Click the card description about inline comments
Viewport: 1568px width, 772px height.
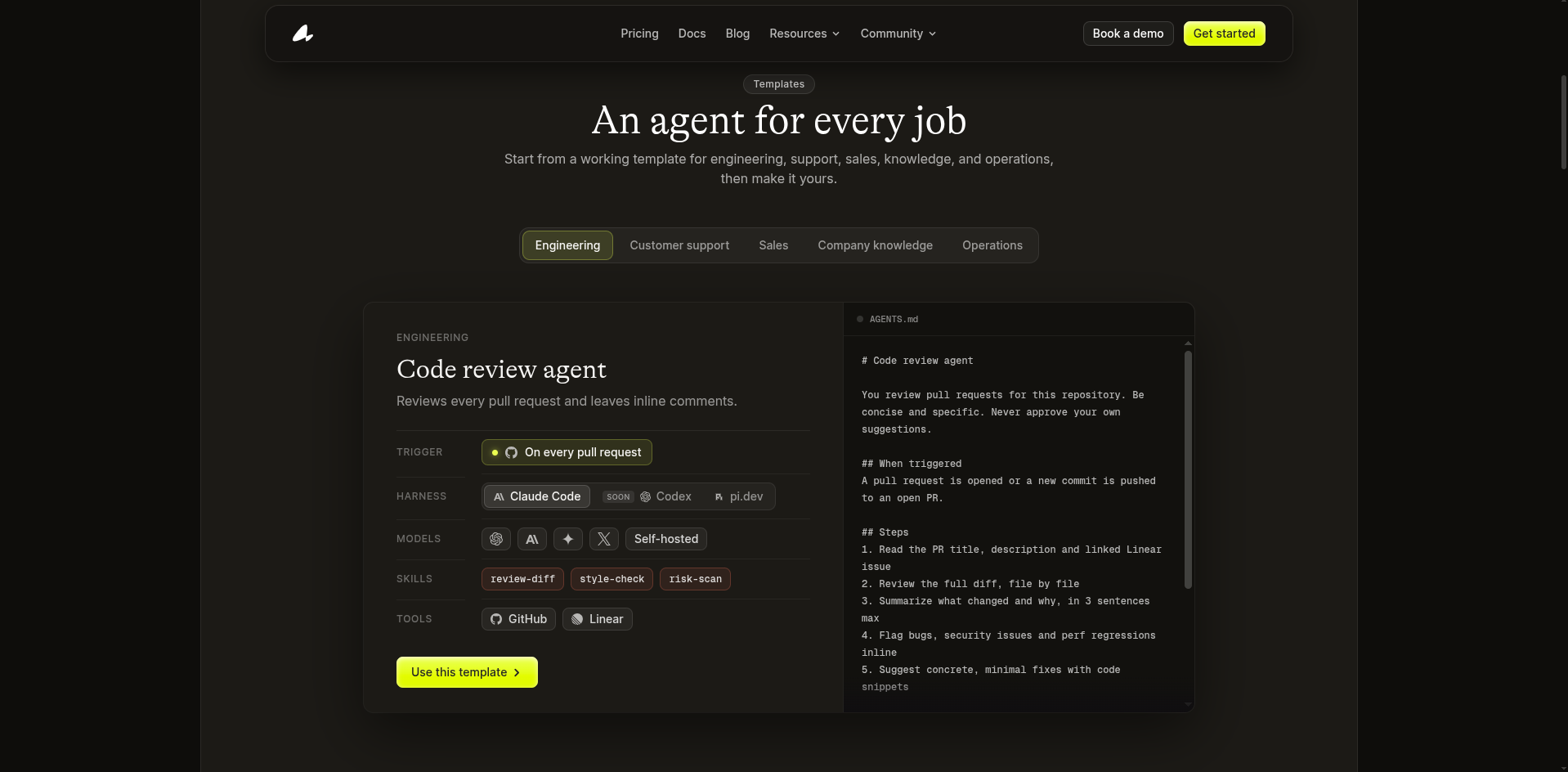(567, 402)
